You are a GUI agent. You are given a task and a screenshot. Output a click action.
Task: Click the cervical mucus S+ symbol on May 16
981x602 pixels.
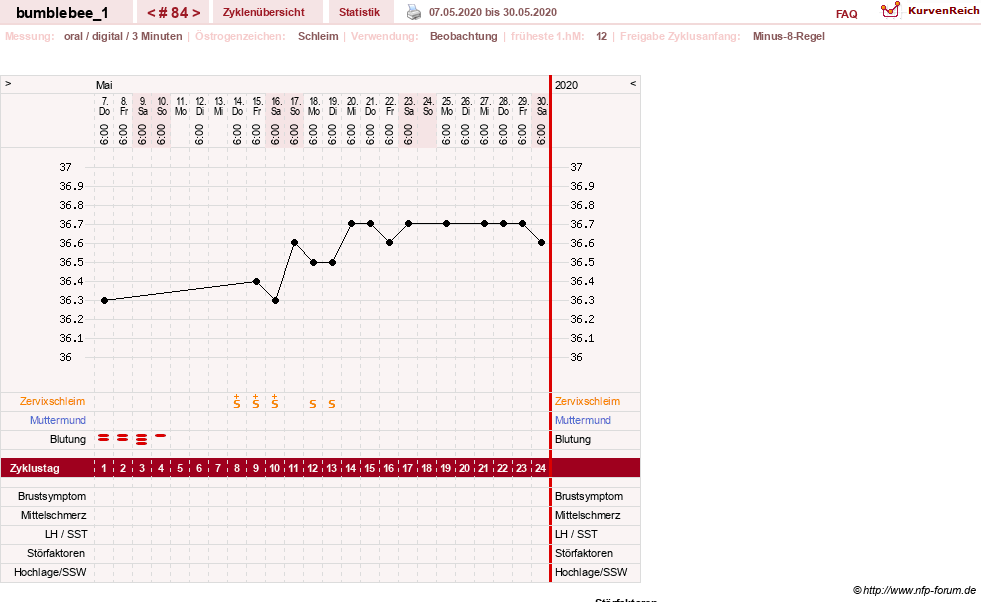tap(275, 402)
